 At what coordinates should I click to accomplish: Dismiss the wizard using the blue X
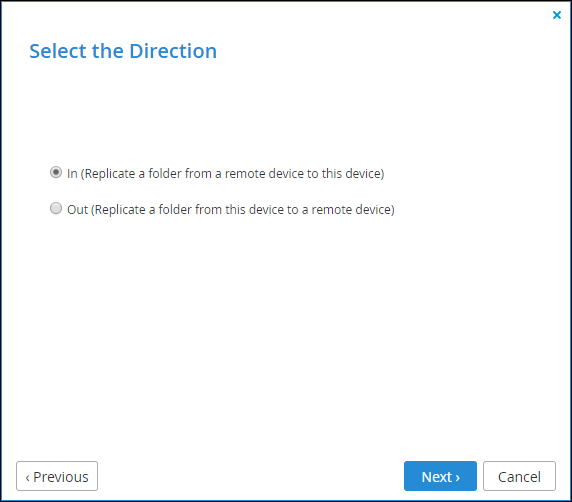tap(557, 15)
